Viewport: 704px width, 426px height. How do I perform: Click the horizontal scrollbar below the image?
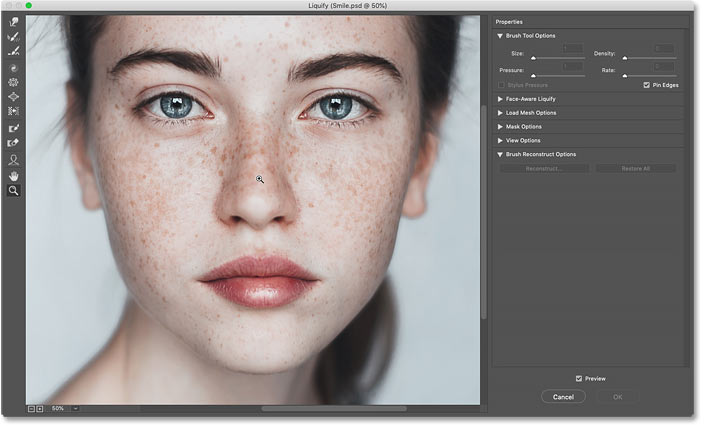click(334, 408)
